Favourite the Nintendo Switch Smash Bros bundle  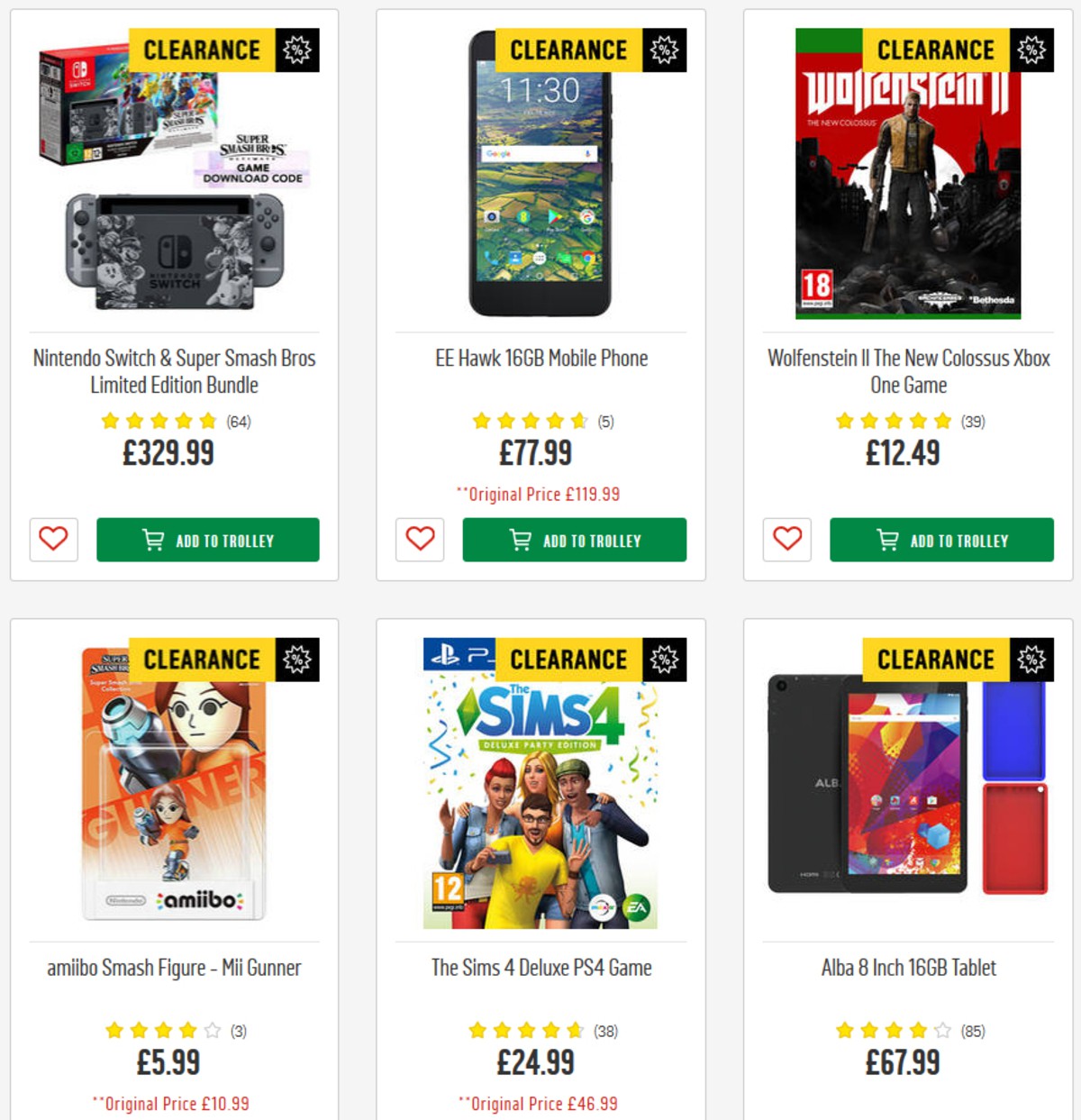coord(53,540)
